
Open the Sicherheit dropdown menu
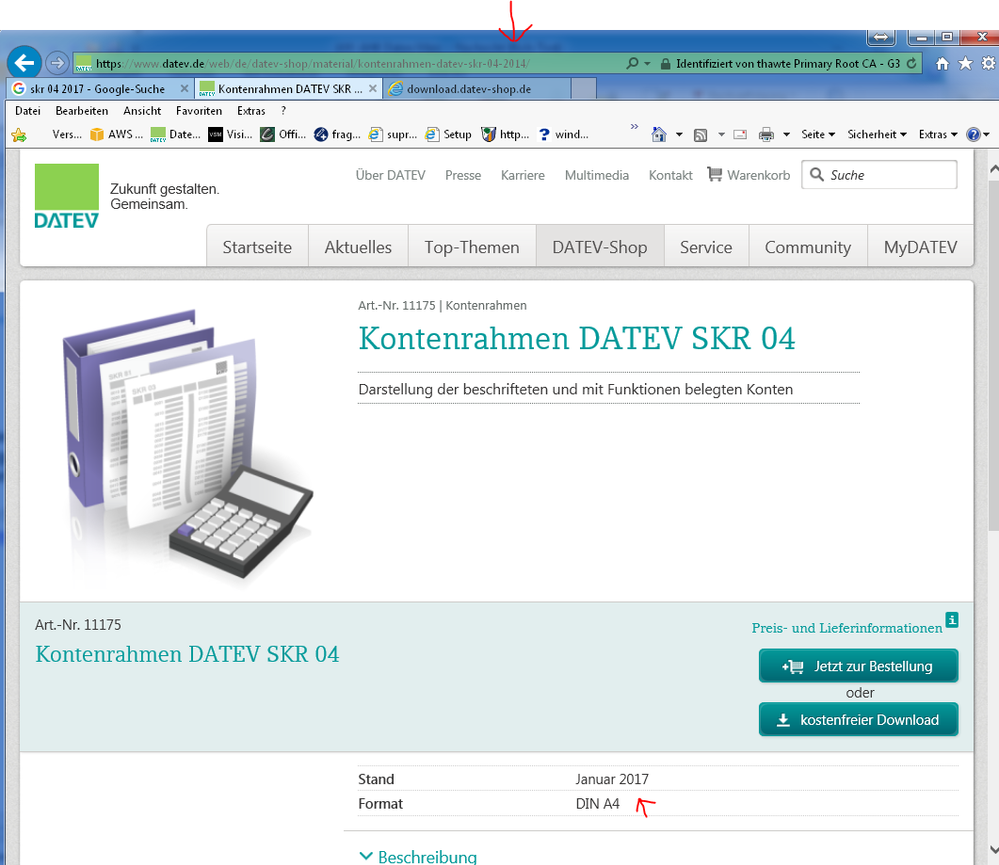point(876,134)
